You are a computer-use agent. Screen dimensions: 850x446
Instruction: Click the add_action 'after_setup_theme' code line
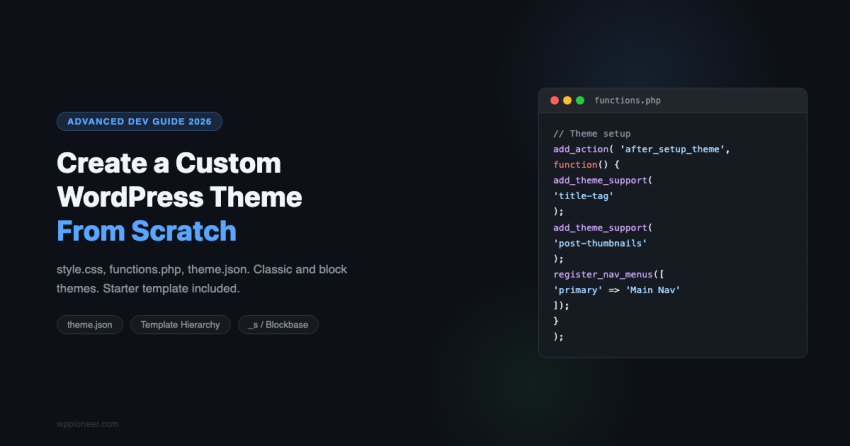(x=642, y=149)
